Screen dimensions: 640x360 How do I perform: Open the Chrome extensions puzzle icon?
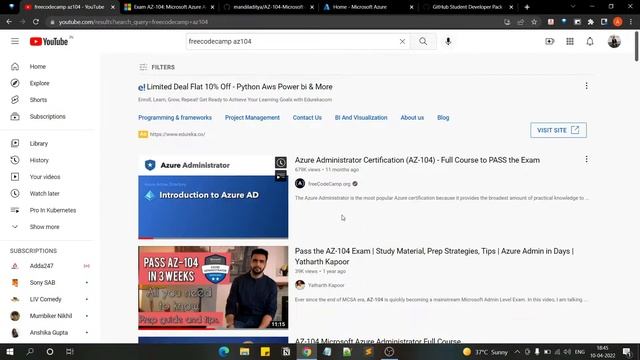(591, 22)
